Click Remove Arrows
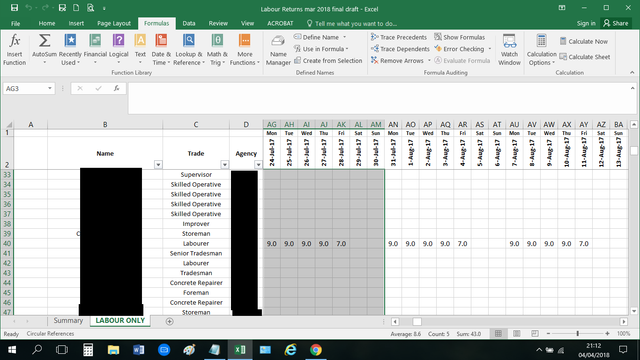640x360 pixels. tap(398, 60)
